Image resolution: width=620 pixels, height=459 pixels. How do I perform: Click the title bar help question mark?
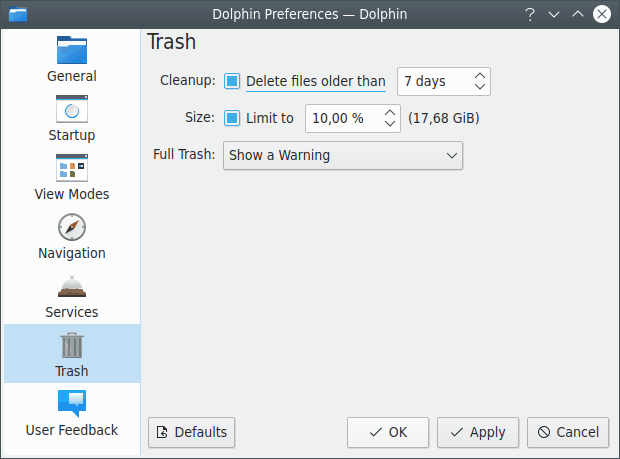[x=528, y=14]
